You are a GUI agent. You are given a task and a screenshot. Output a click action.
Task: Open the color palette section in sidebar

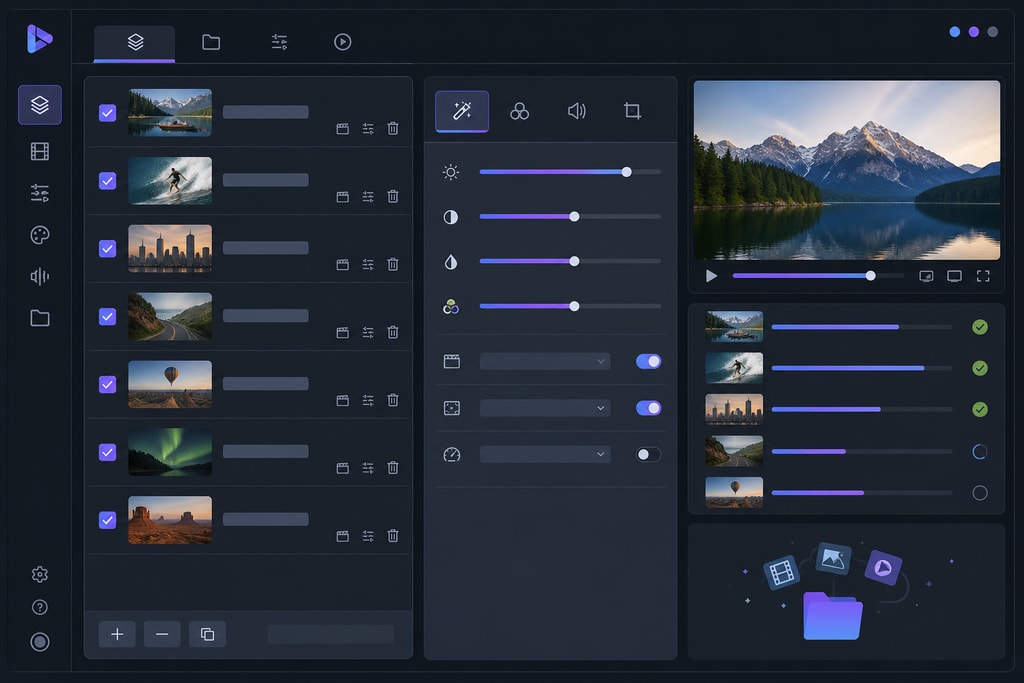pyautogui.click(x=40, y=235)
